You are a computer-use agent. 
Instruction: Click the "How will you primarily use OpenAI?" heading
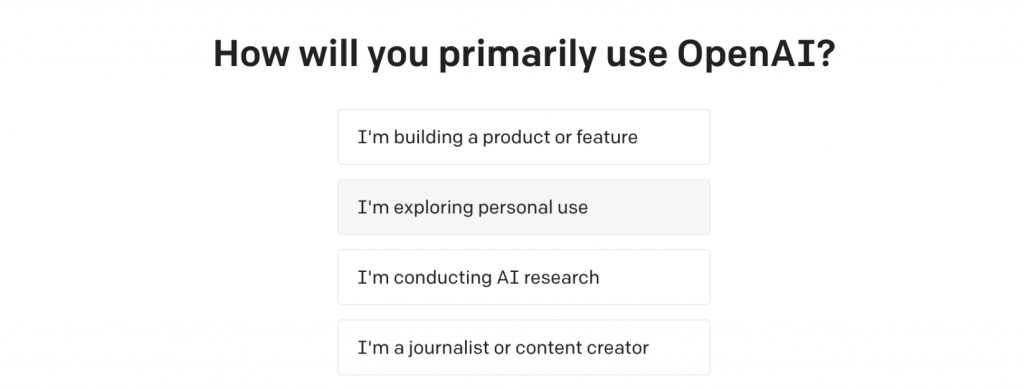(524, 54)
